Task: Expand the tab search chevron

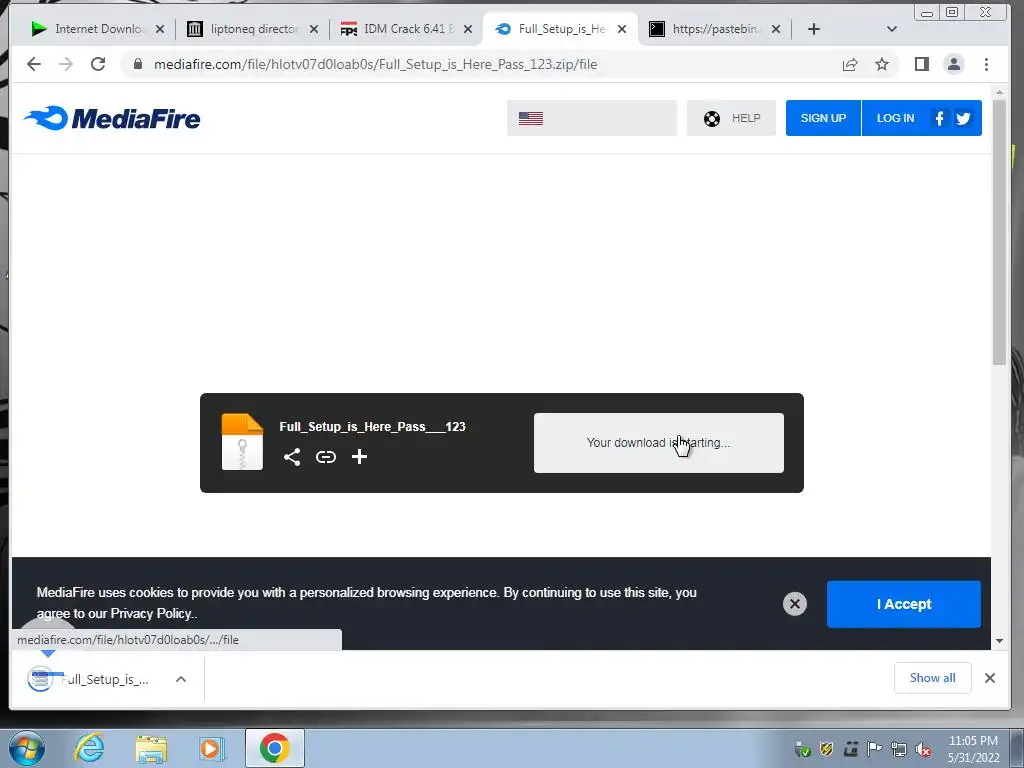Action: click(891, 29)
